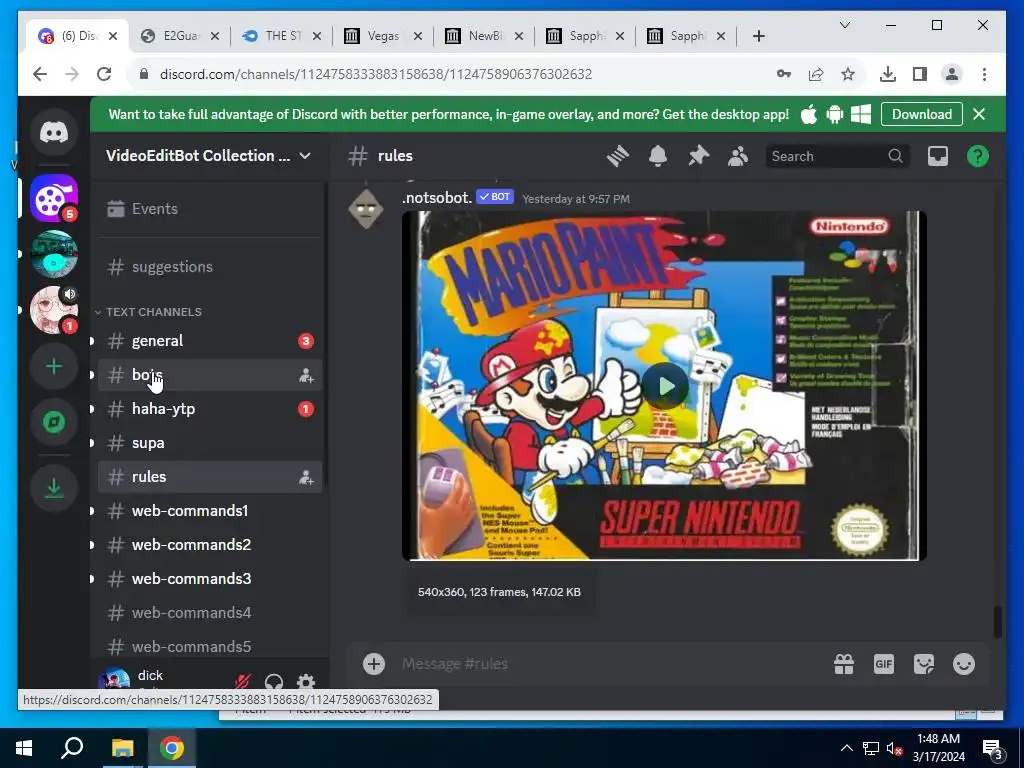Open the Events item
This screenshot has height=768, width=1024.
pos(209,209)
